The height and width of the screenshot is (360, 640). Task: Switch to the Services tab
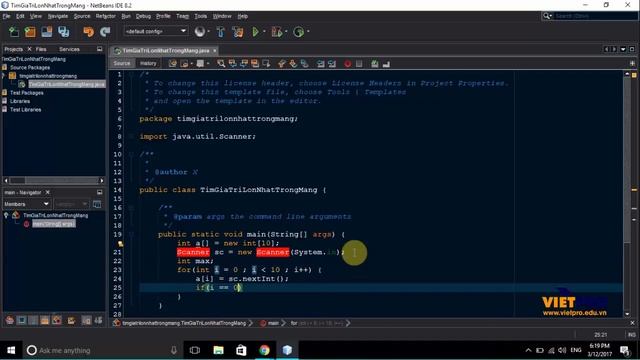tap(69, 49)
